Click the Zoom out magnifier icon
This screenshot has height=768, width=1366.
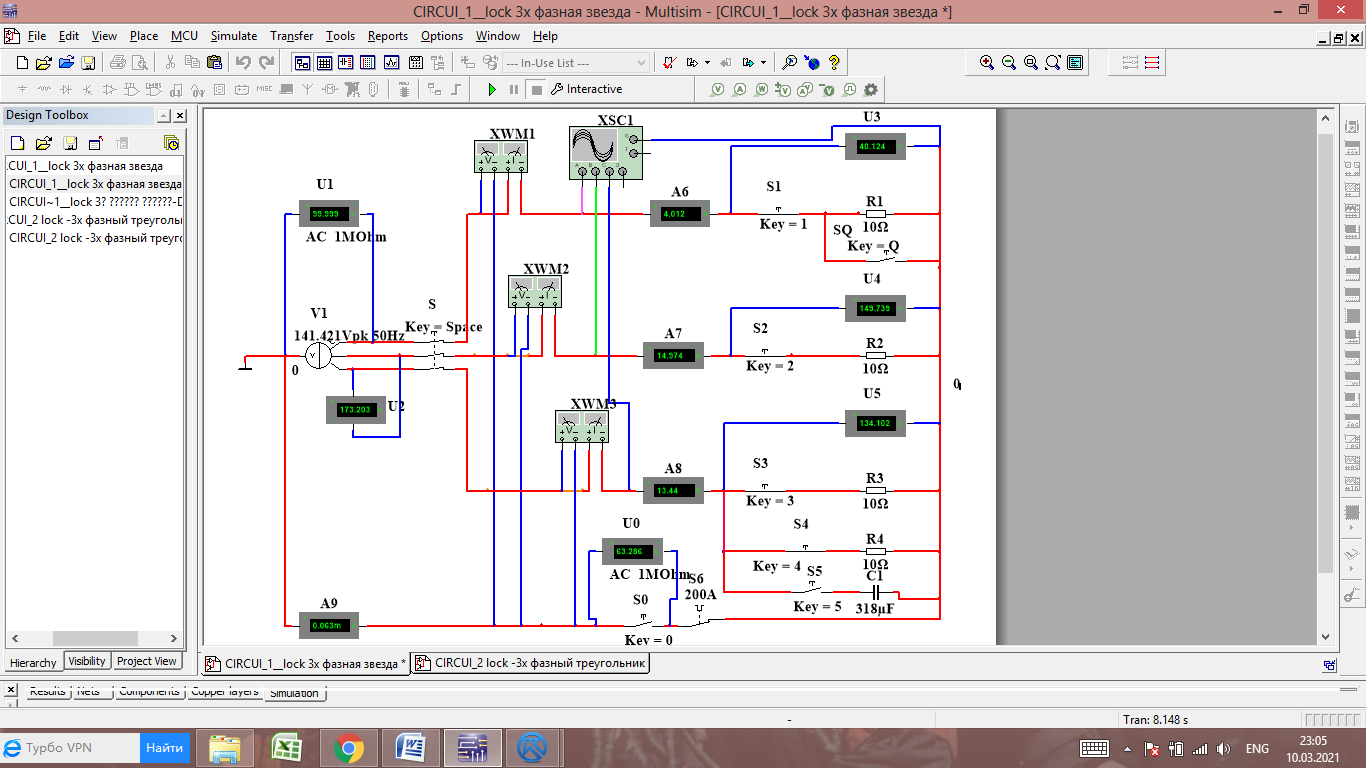tap(1009, 62)
